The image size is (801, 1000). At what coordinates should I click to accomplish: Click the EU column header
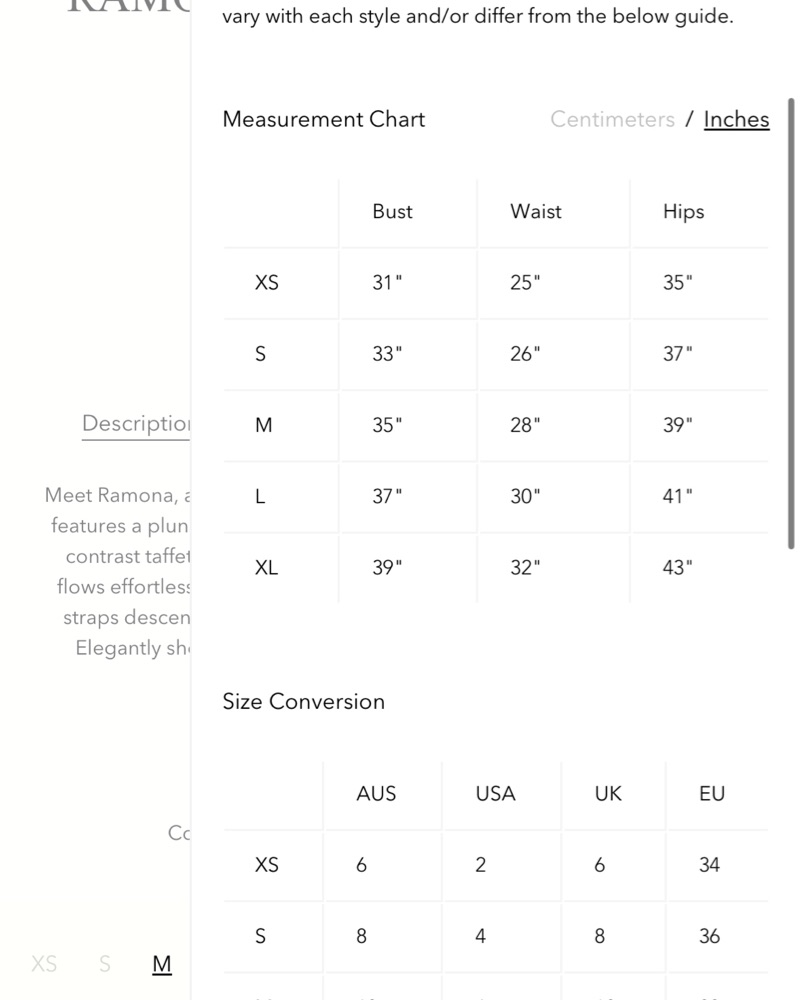tap(712, 794)
